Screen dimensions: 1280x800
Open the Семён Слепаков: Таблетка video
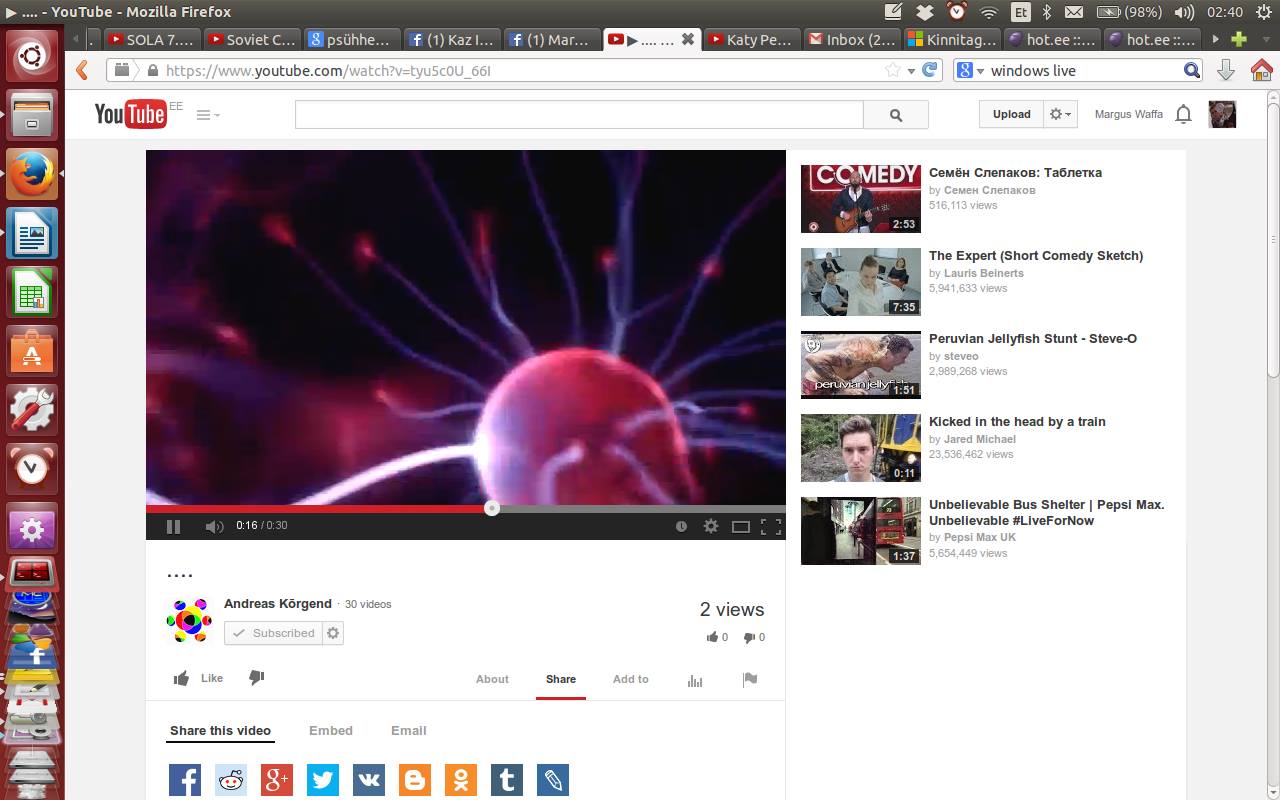[x=1015, y=173]
